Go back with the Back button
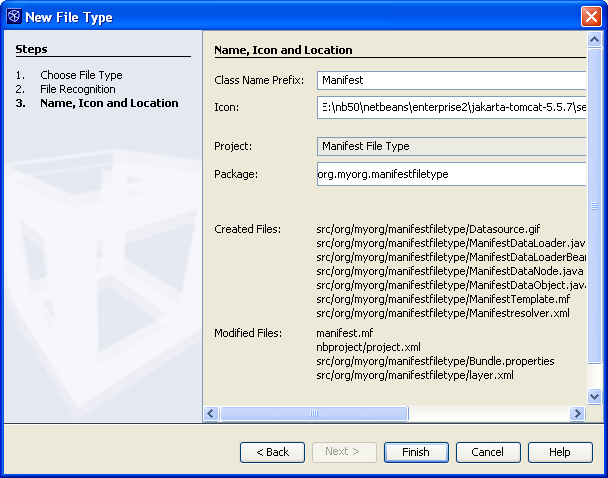The image size is (608, 478). [272, 452]
